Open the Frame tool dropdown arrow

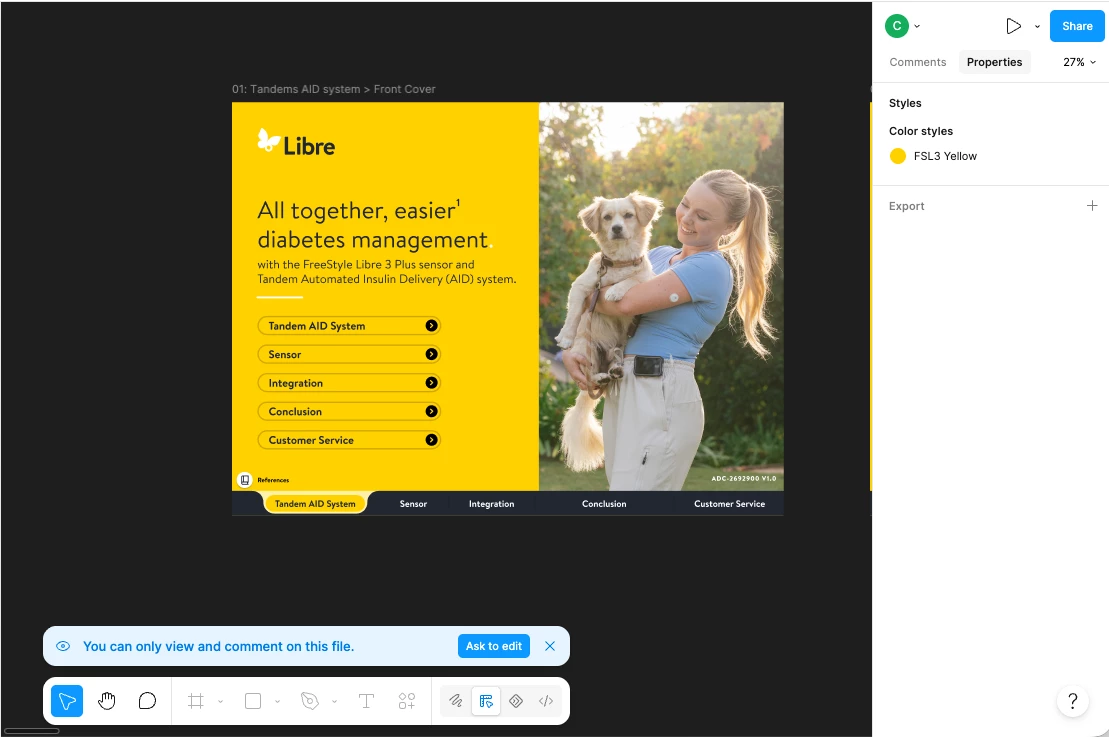click(x=221, y=701)
